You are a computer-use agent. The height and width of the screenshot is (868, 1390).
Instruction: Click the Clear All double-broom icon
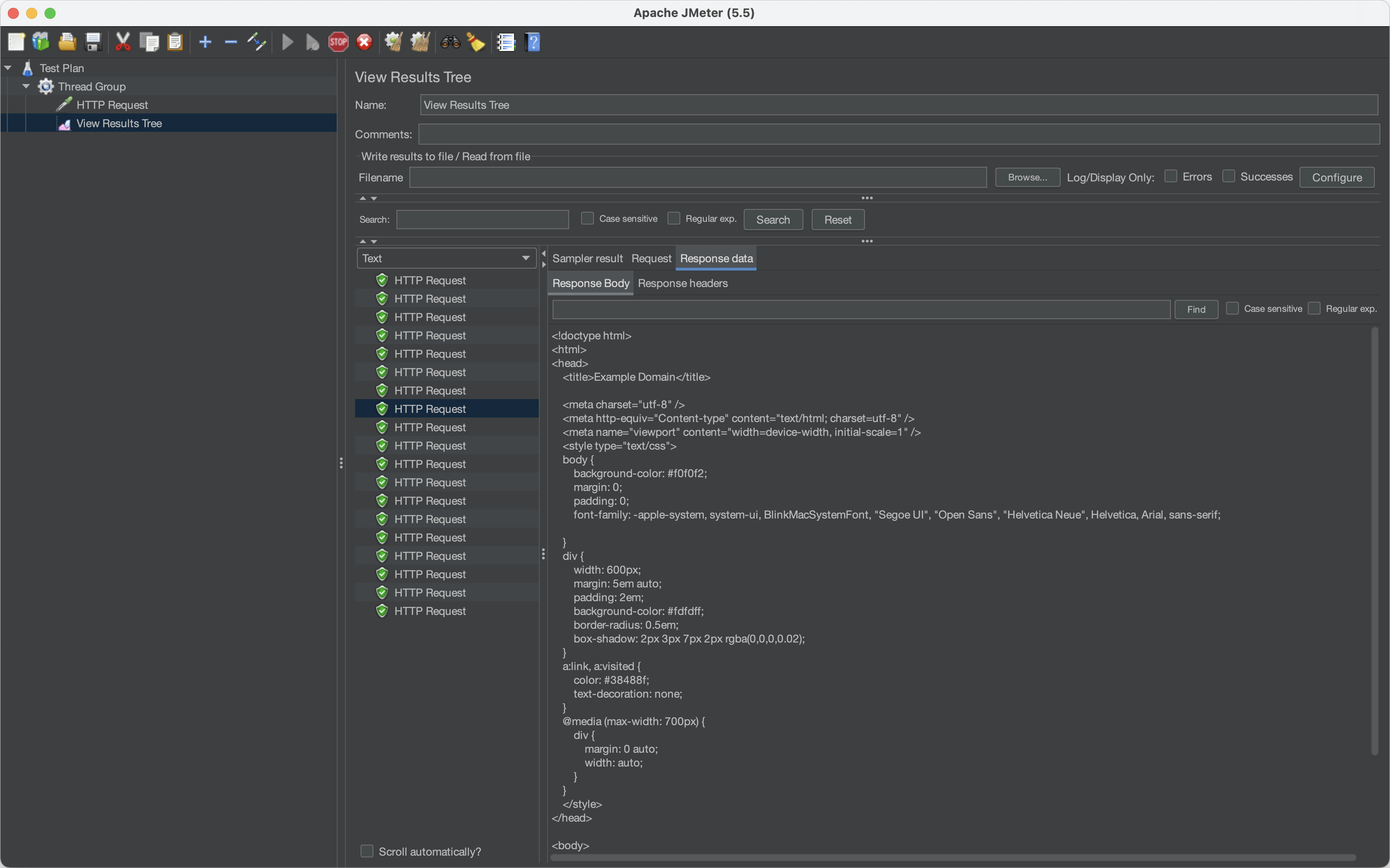point(420,42)
